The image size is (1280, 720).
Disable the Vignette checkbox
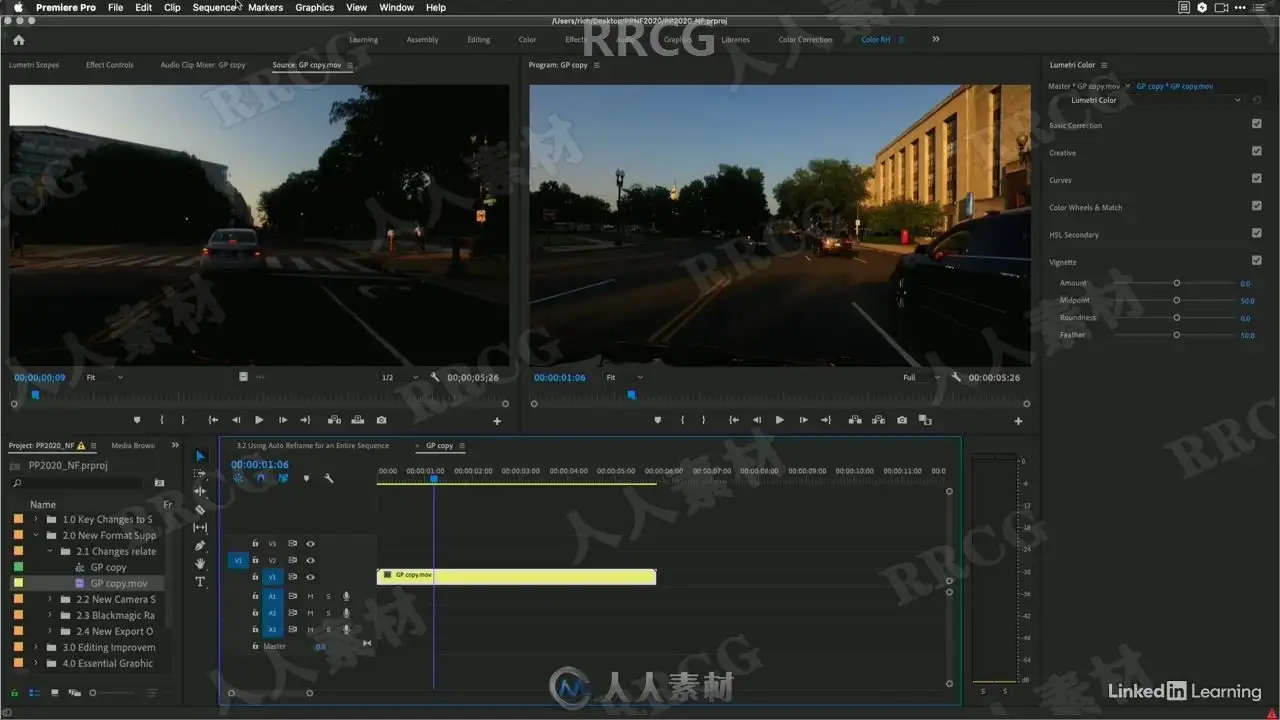click(1256, 261)
